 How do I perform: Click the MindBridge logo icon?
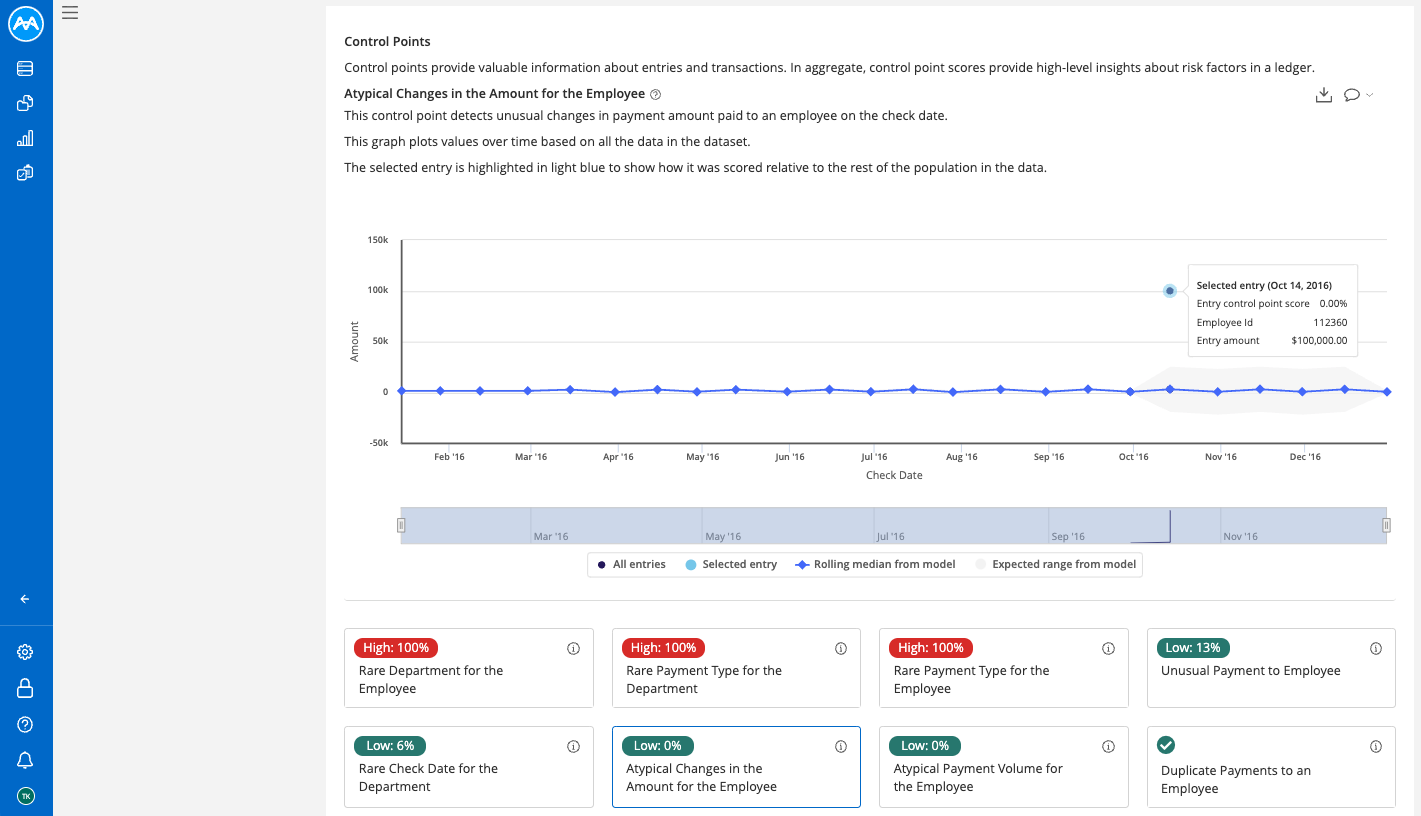(x=25, y=24)
